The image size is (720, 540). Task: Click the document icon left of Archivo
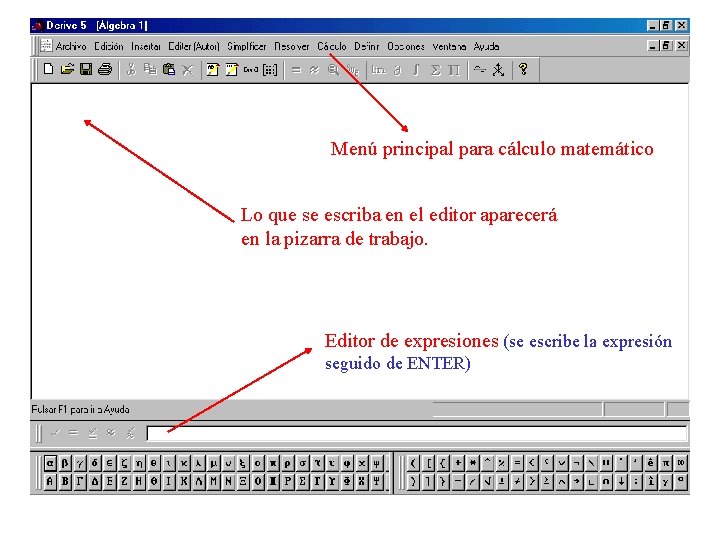(x=46, y=45)
